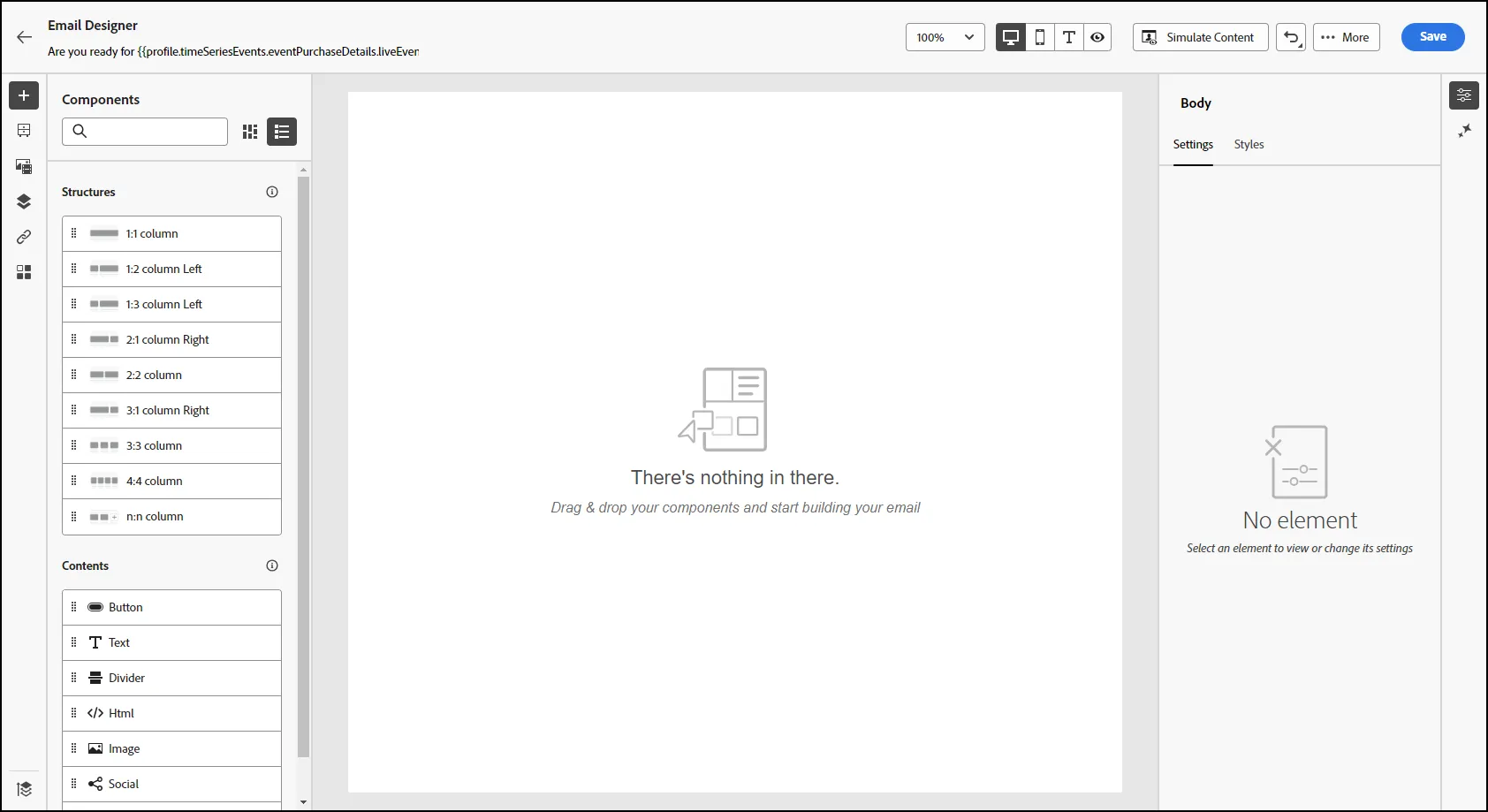1488x812 pixels.
Task: Show info for Structures section
Action: 272,192
